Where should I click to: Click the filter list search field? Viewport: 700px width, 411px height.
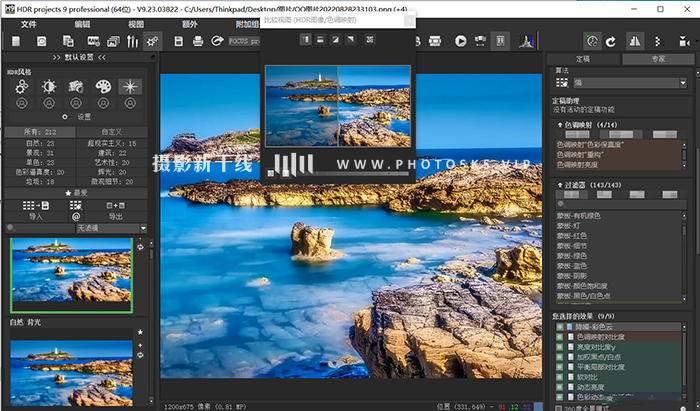[x=621, y=204]
